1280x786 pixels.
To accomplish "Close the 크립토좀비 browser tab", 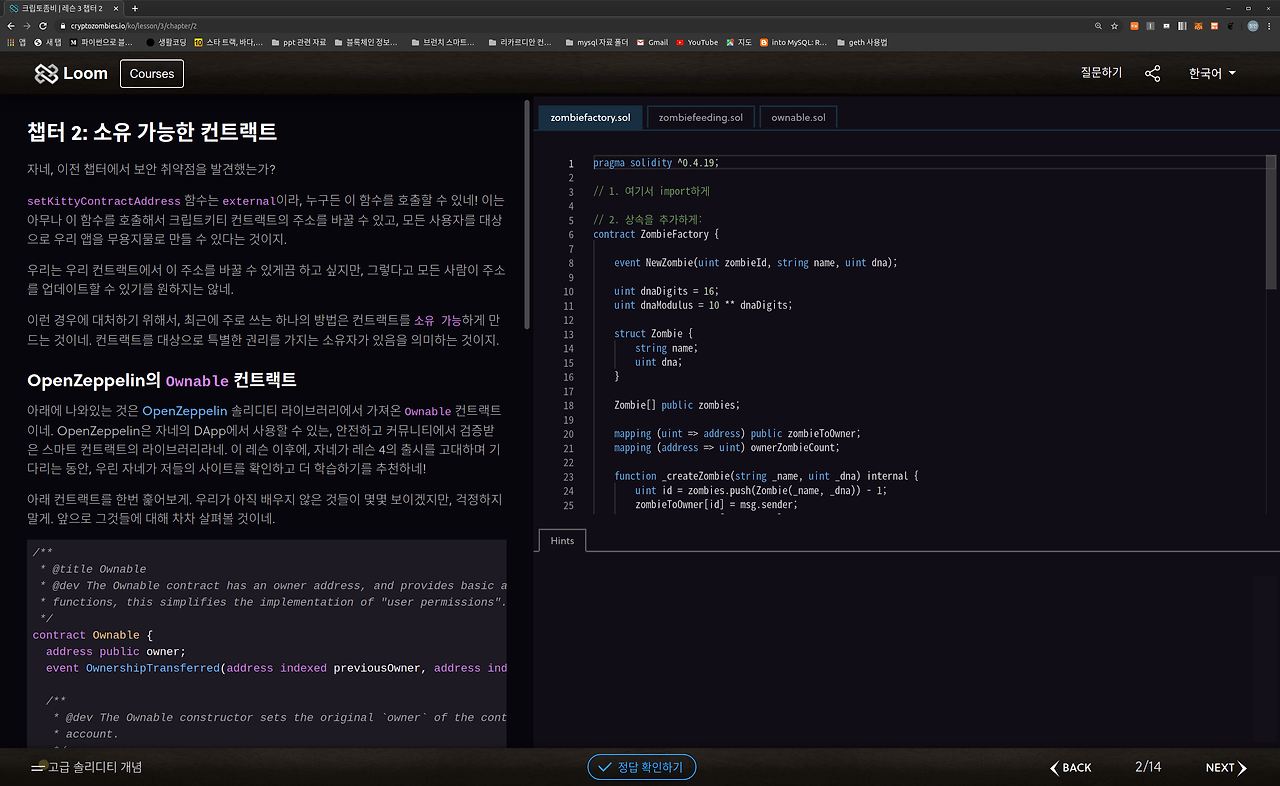I will point(115,8).
